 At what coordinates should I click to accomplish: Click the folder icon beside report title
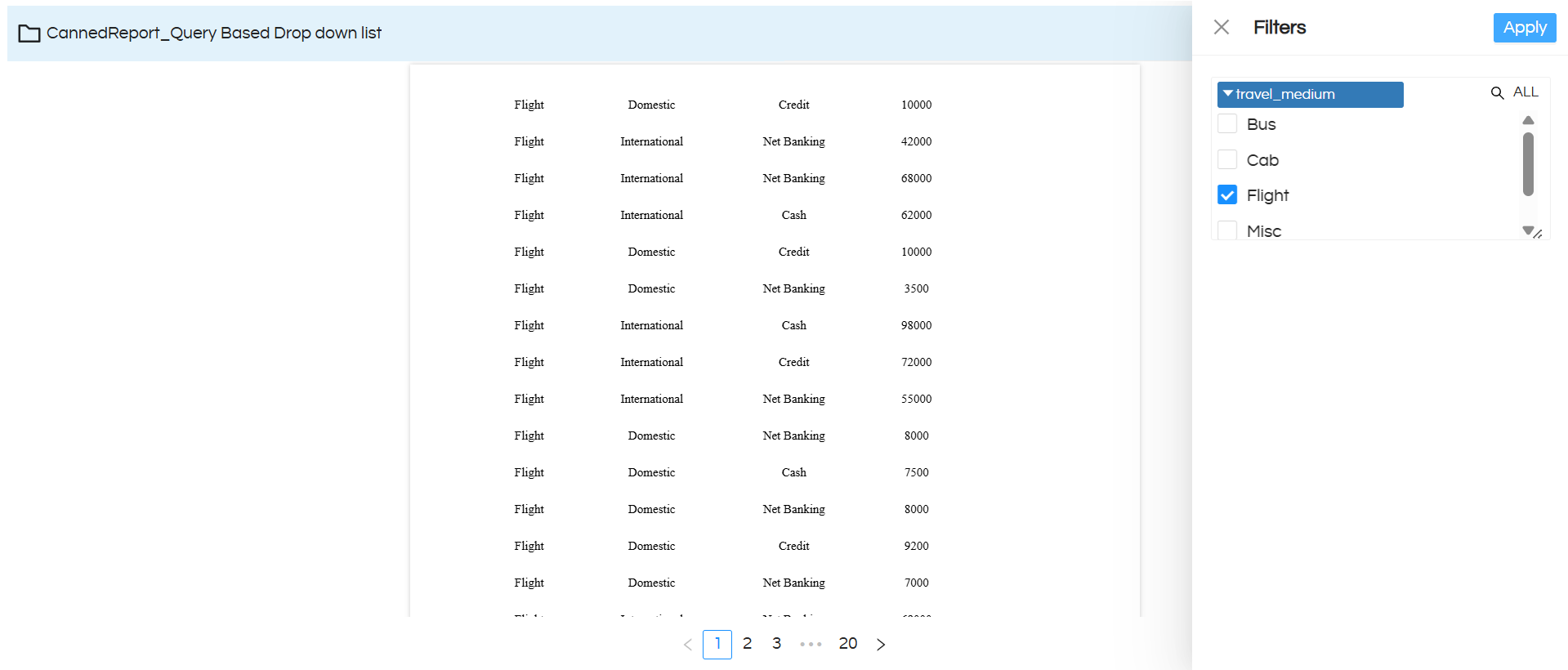(29, 33)
